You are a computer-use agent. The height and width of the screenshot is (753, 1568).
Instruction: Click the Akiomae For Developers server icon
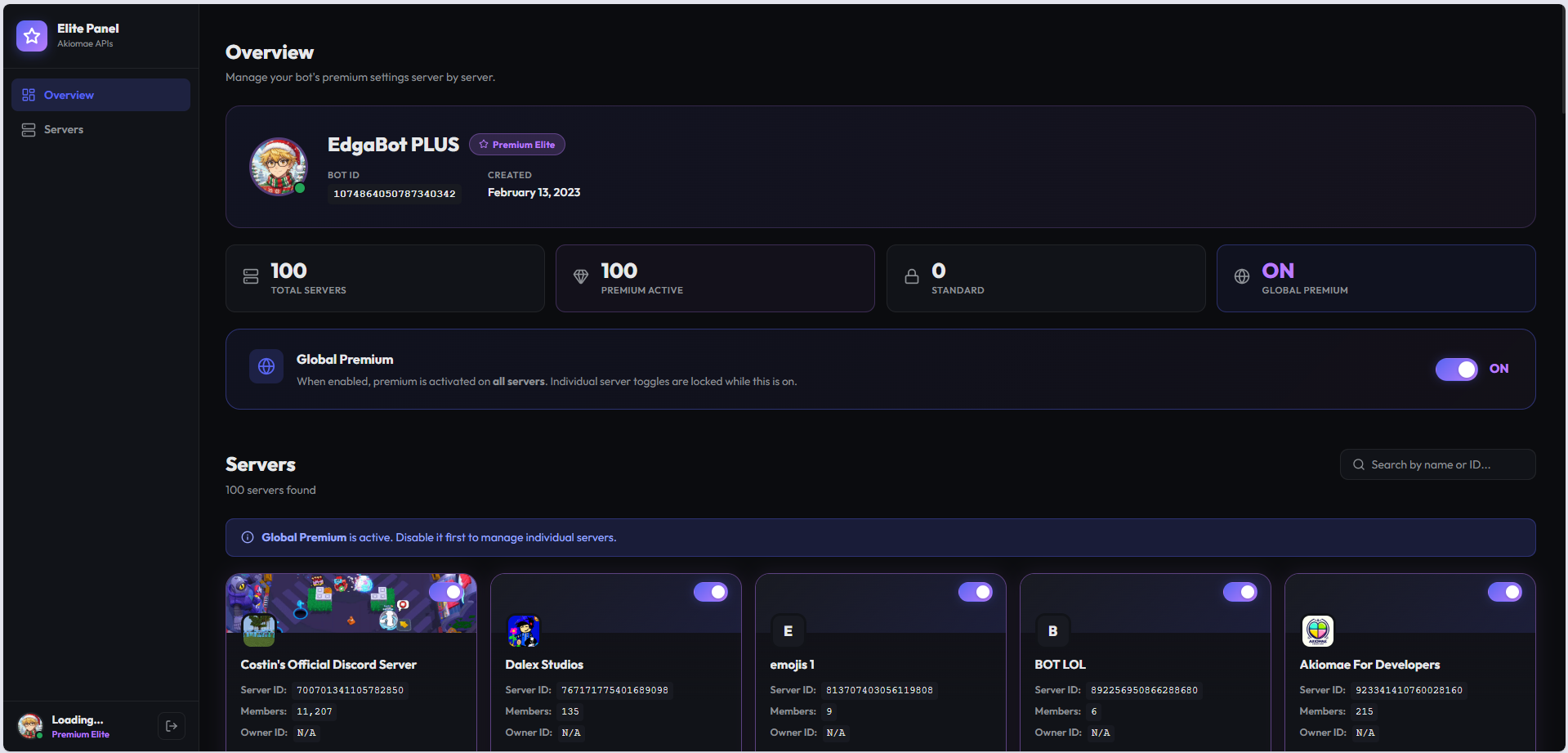[1318, 631]
